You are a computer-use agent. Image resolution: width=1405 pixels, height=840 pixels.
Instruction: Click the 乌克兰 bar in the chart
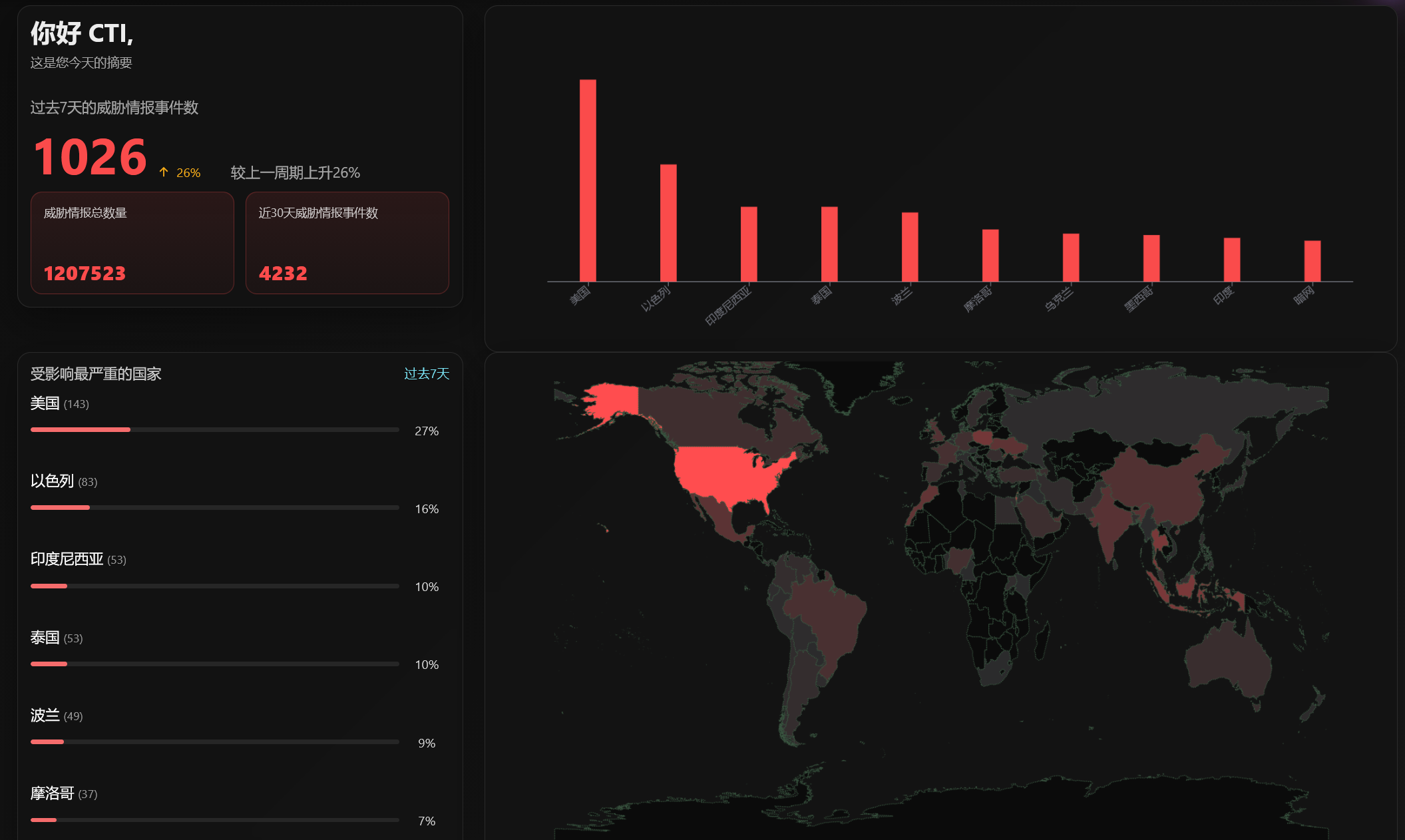point(1071,258)
